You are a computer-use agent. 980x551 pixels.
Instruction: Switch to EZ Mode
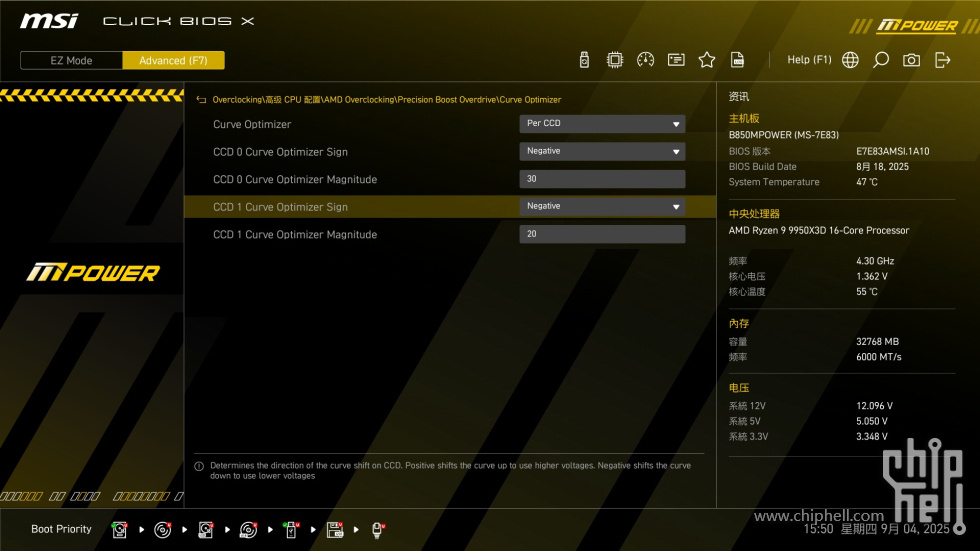(x=71, y=61)
